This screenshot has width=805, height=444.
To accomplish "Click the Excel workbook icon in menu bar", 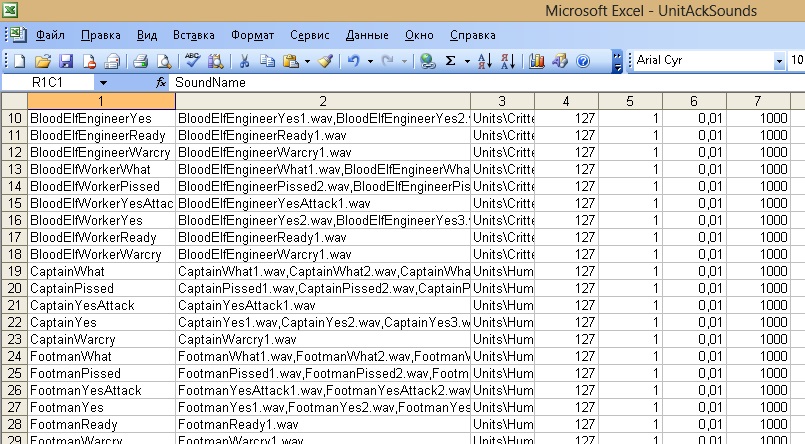I will [17, 35].
